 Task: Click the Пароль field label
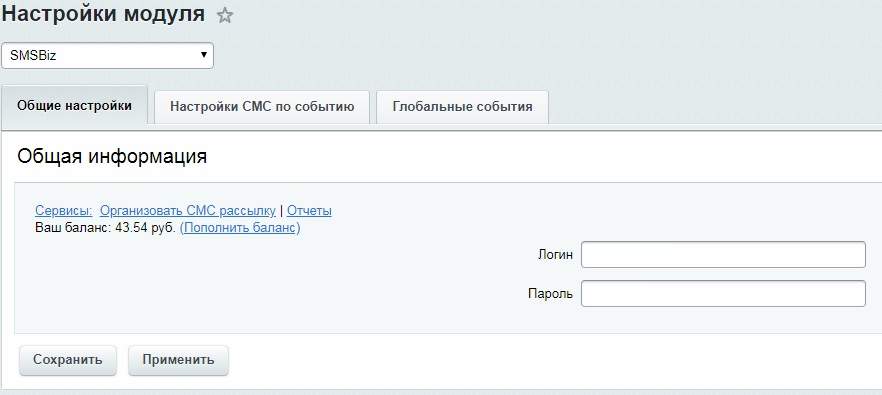(551, 294)
